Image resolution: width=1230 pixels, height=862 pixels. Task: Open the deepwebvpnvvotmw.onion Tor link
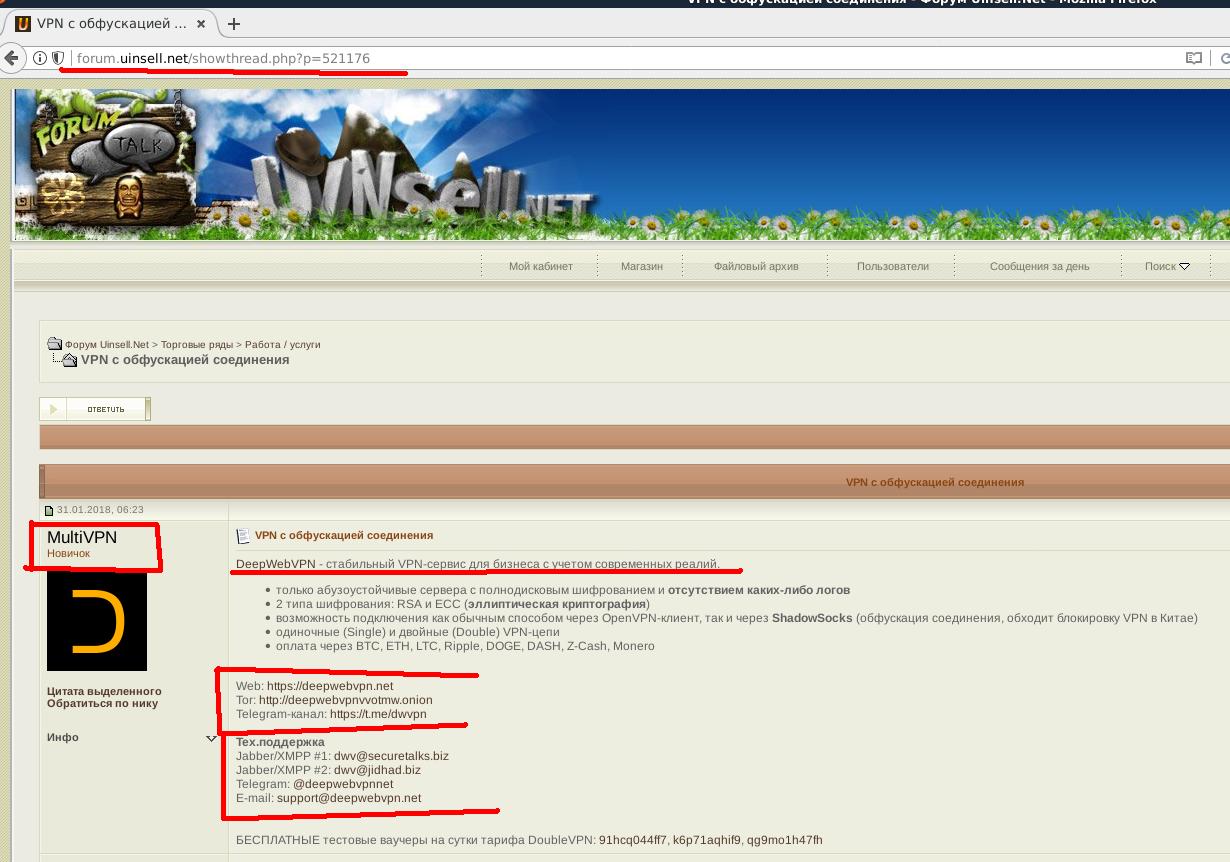(346, 700)
